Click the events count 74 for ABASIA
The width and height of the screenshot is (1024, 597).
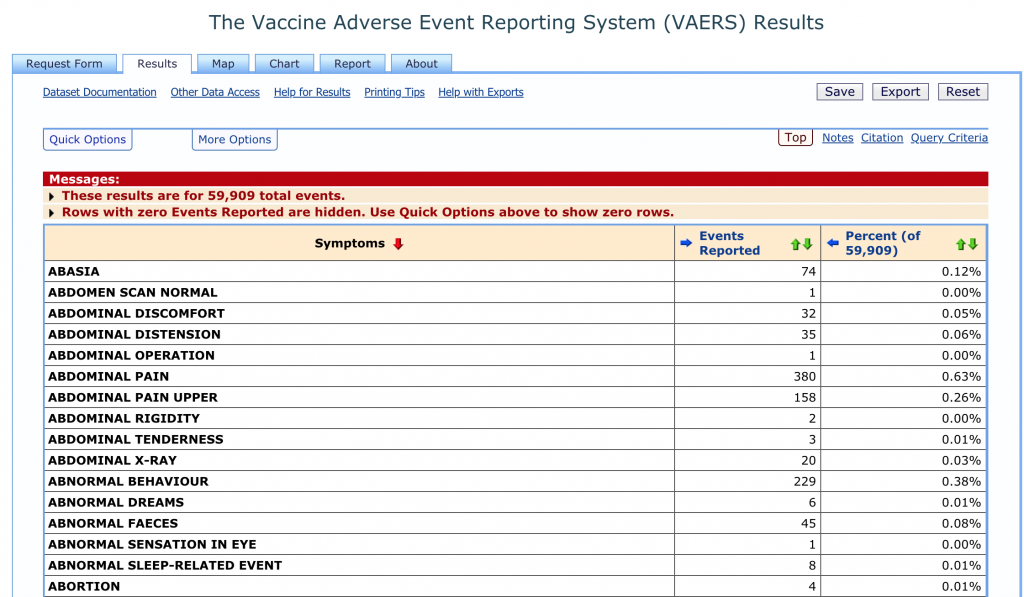[808, 272]
